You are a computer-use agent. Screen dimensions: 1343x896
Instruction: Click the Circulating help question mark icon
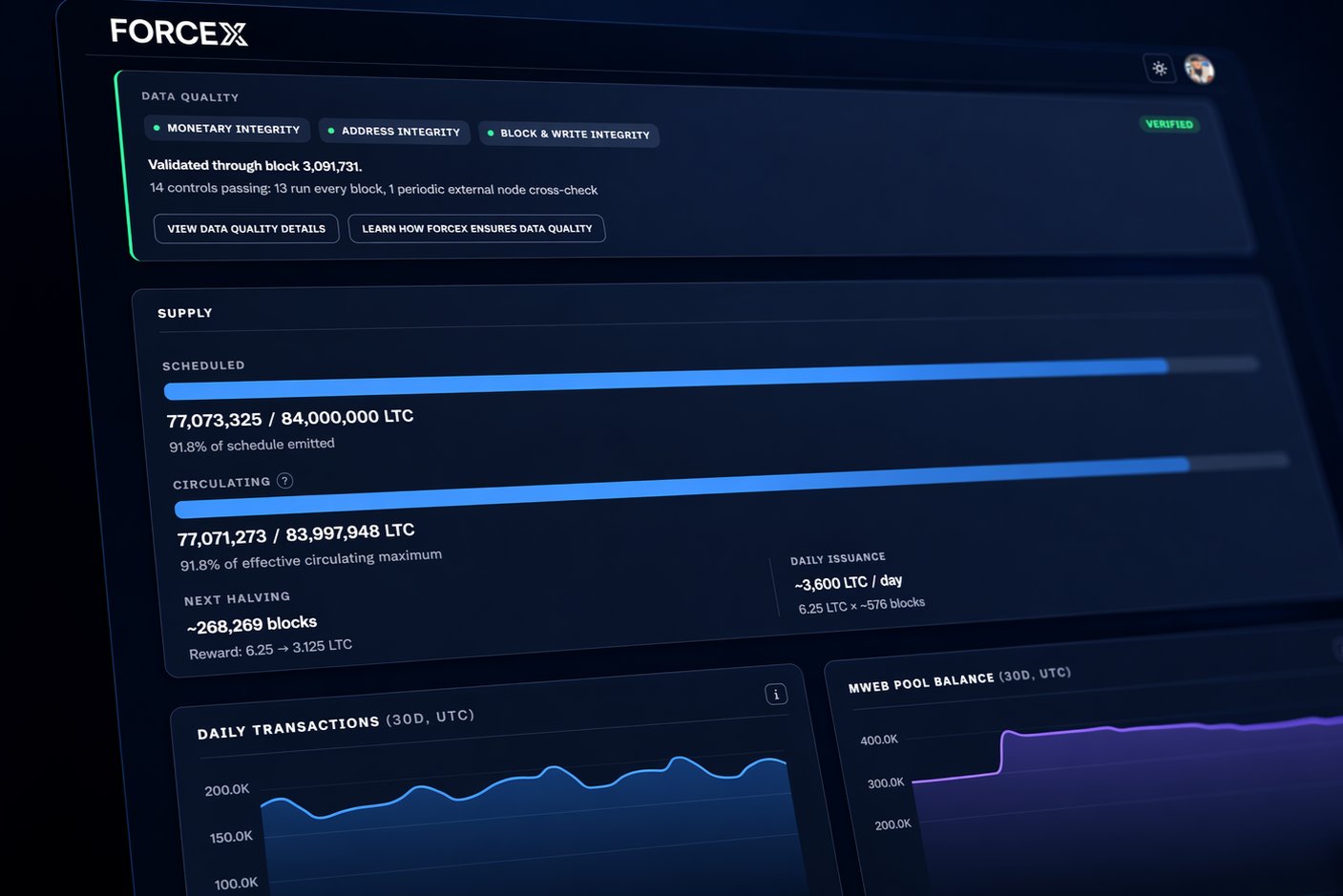pyautogui.click(x=284, y=481)
